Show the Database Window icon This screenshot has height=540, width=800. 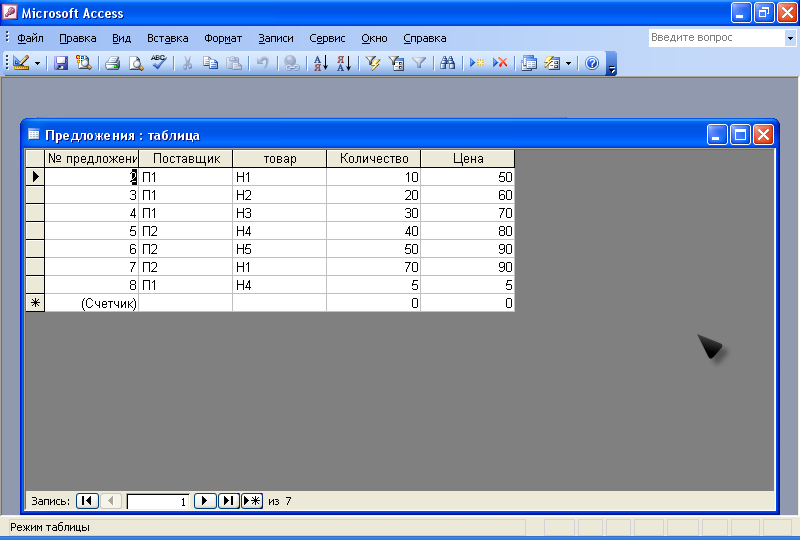coord(529,63)
